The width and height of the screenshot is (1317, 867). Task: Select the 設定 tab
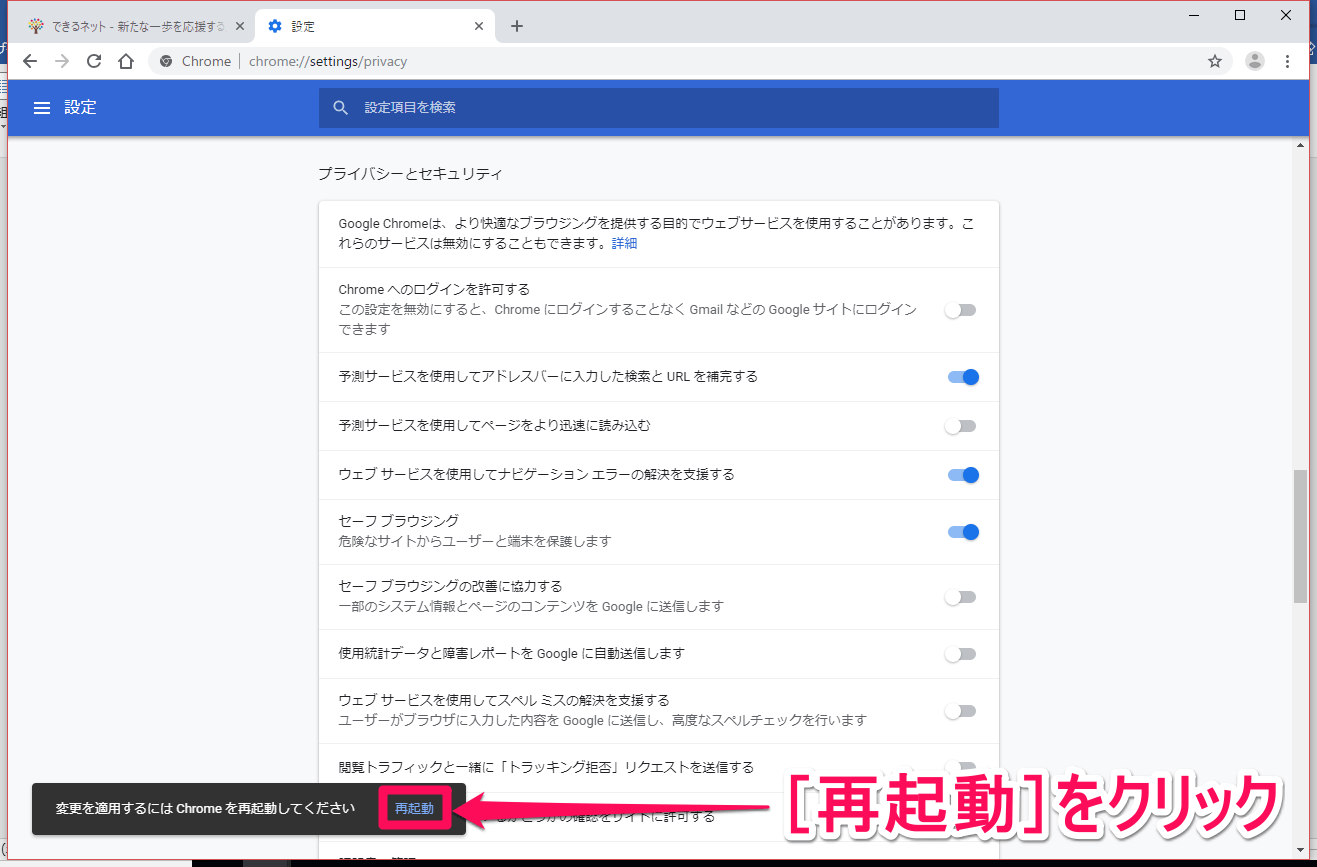tap(375, 26)
